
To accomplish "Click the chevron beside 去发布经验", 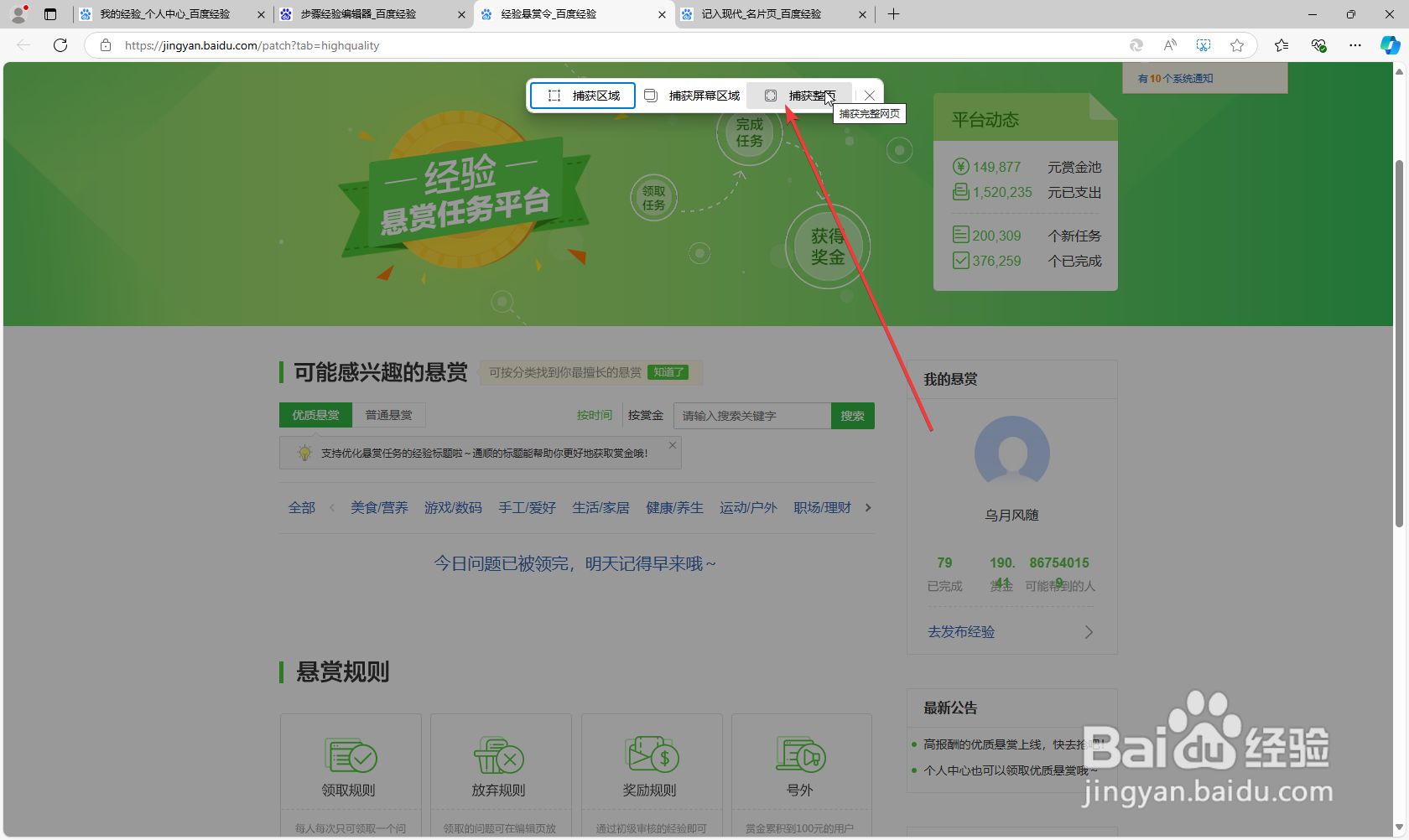I will point(1089,632).
